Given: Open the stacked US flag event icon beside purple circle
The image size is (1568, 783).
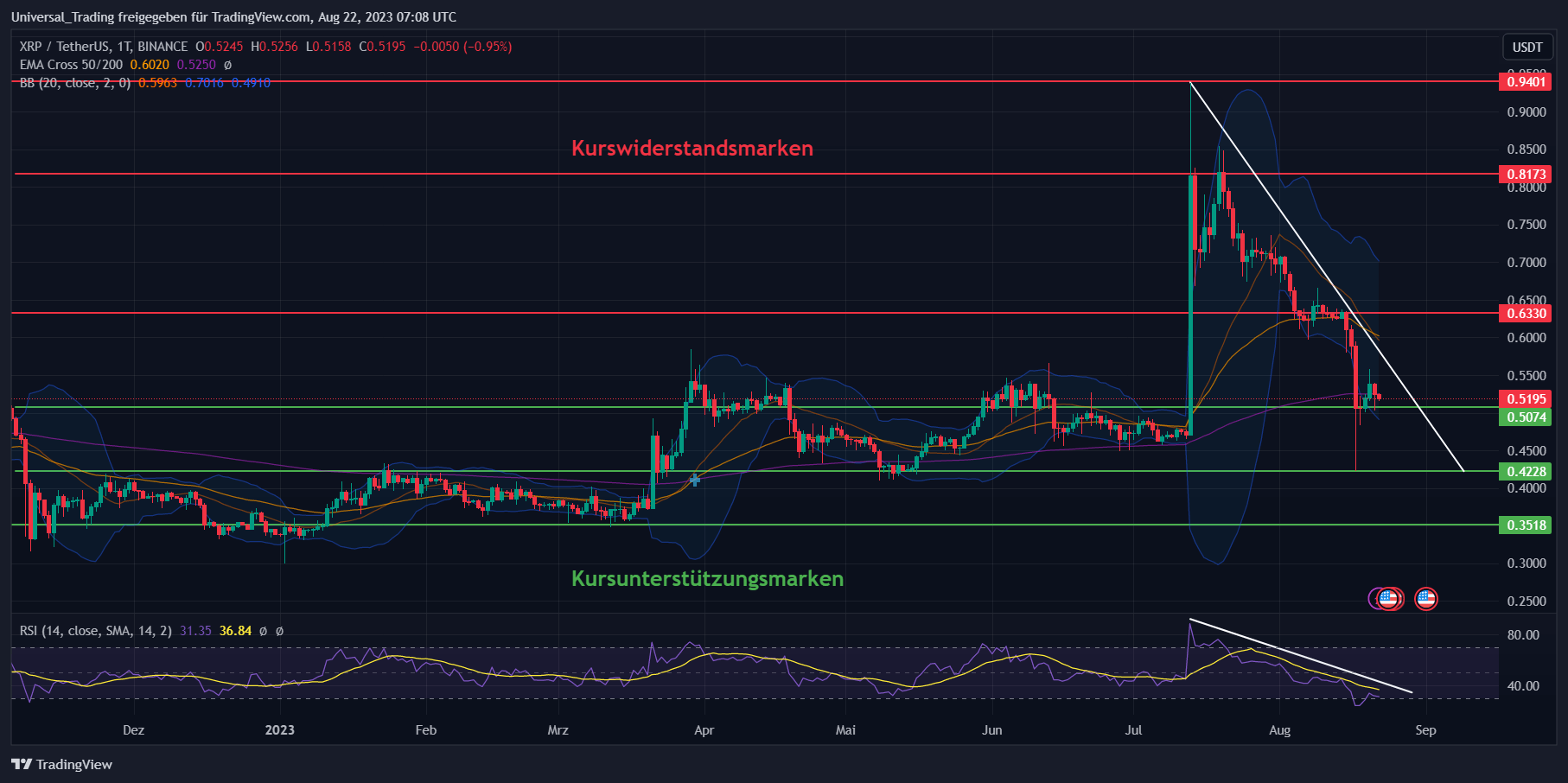Looking at the screenshot, I should pos(1389,598).
